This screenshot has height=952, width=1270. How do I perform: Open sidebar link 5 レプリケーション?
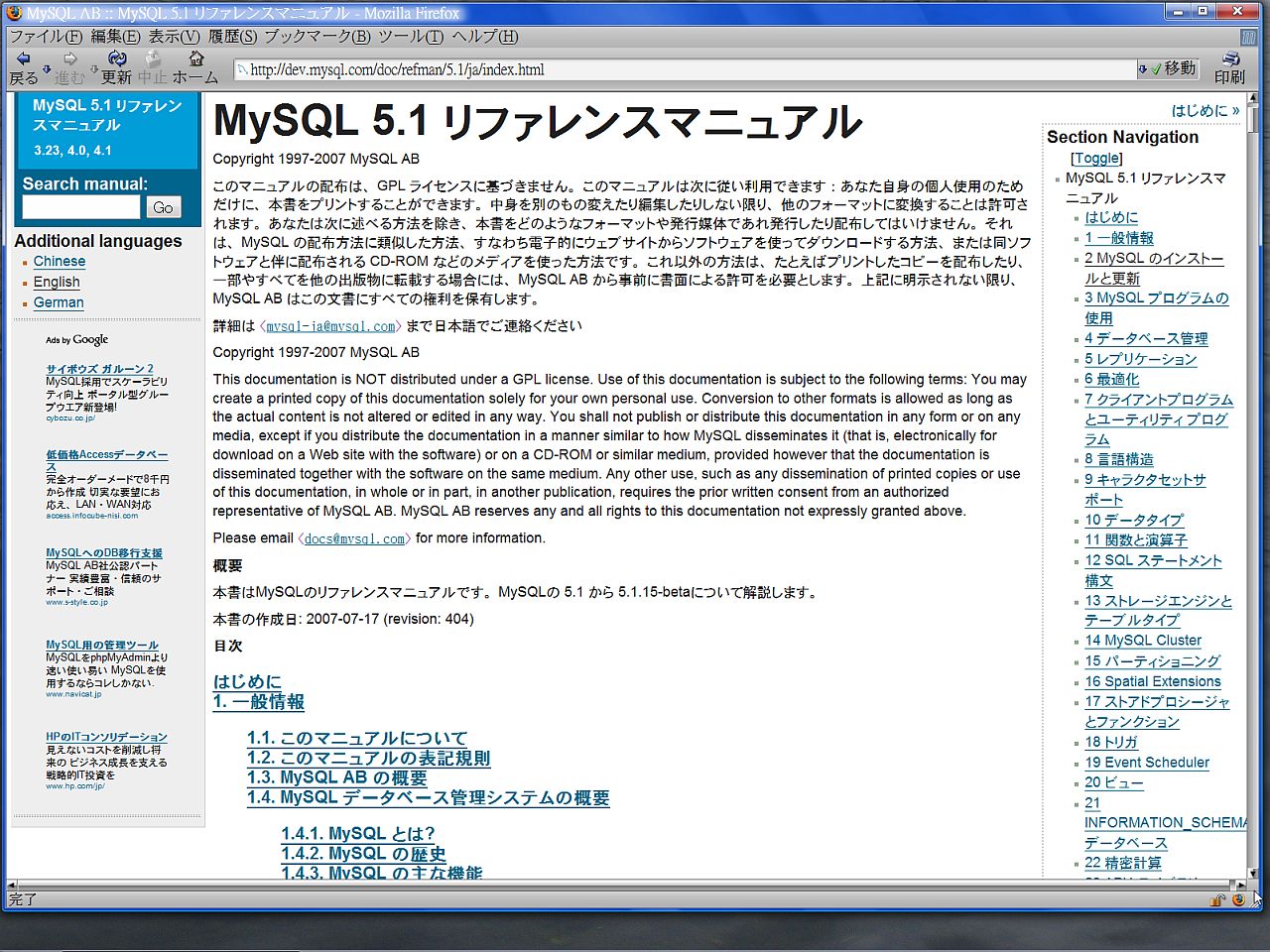(1141, 359)
